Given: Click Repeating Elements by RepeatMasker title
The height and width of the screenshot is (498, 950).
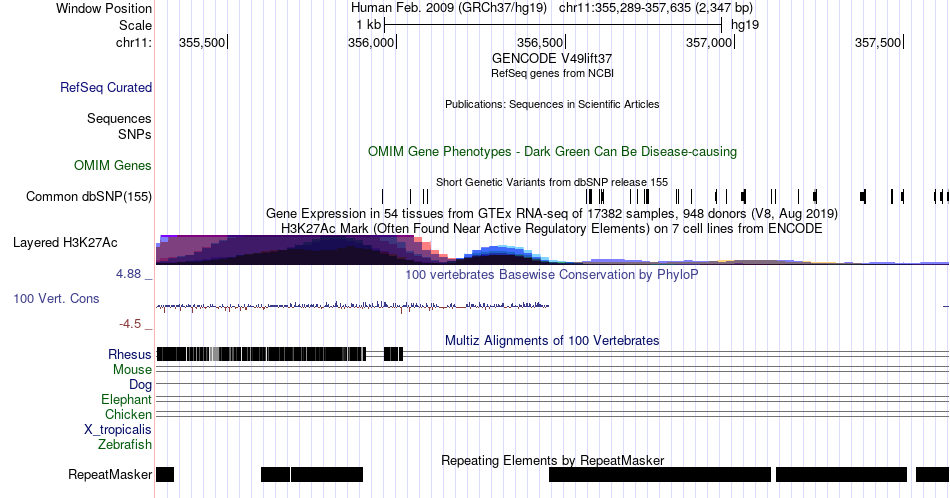Looking at the screenshot, I should (x=552, y=460).
